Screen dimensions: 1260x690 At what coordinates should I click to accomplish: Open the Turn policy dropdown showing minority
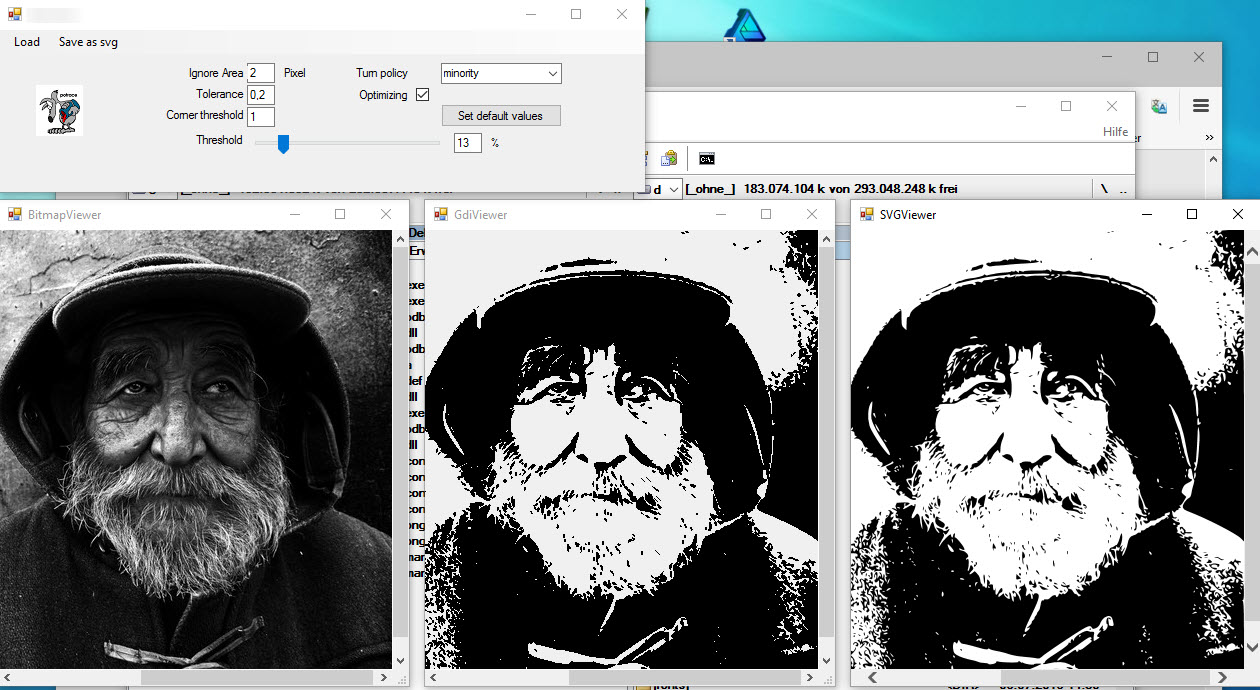500,73
